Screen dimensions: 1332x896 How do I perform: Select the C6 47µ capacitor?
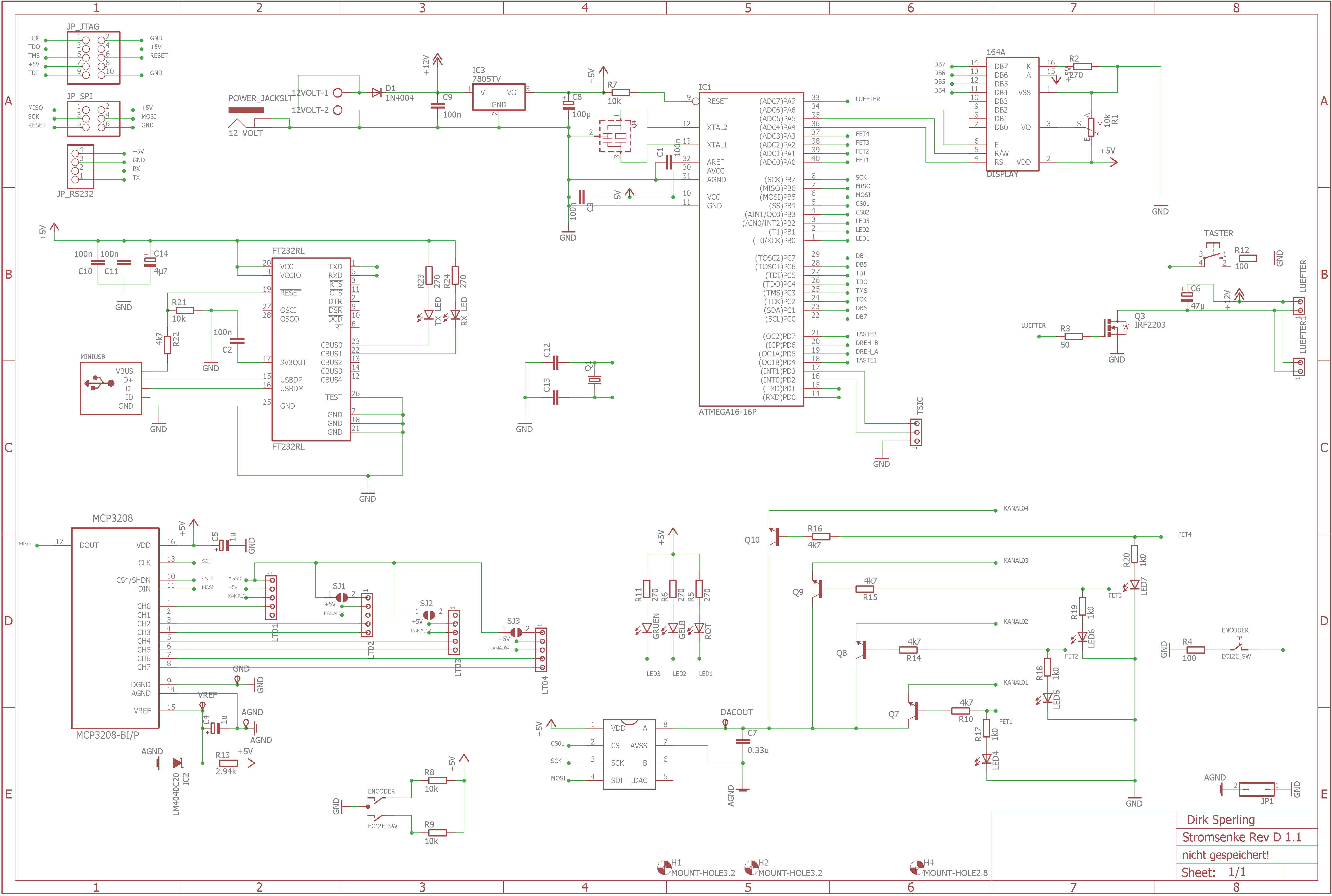[x=1187, y=296]
